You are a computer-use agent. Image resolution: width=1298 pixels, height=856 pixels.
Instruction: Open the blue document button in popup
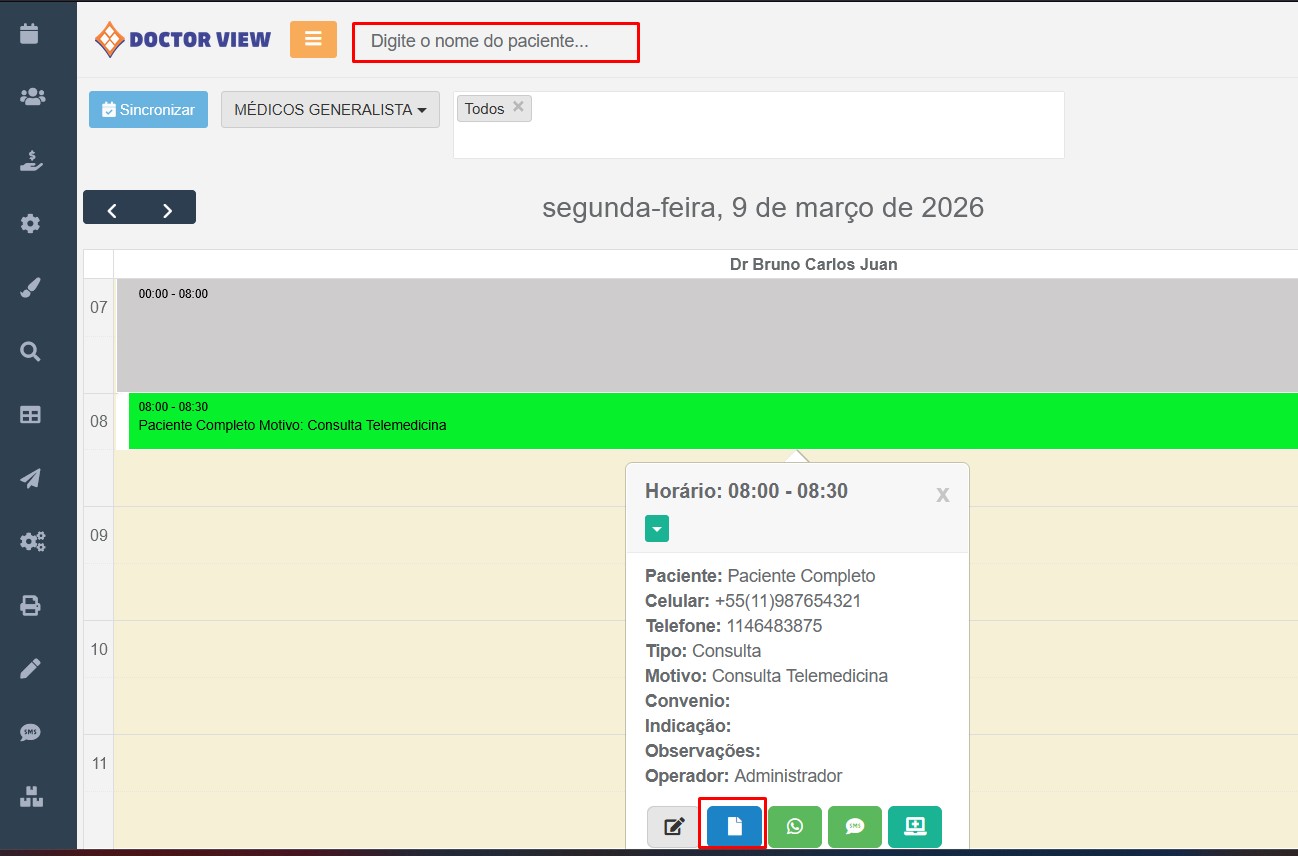[735, 826]
